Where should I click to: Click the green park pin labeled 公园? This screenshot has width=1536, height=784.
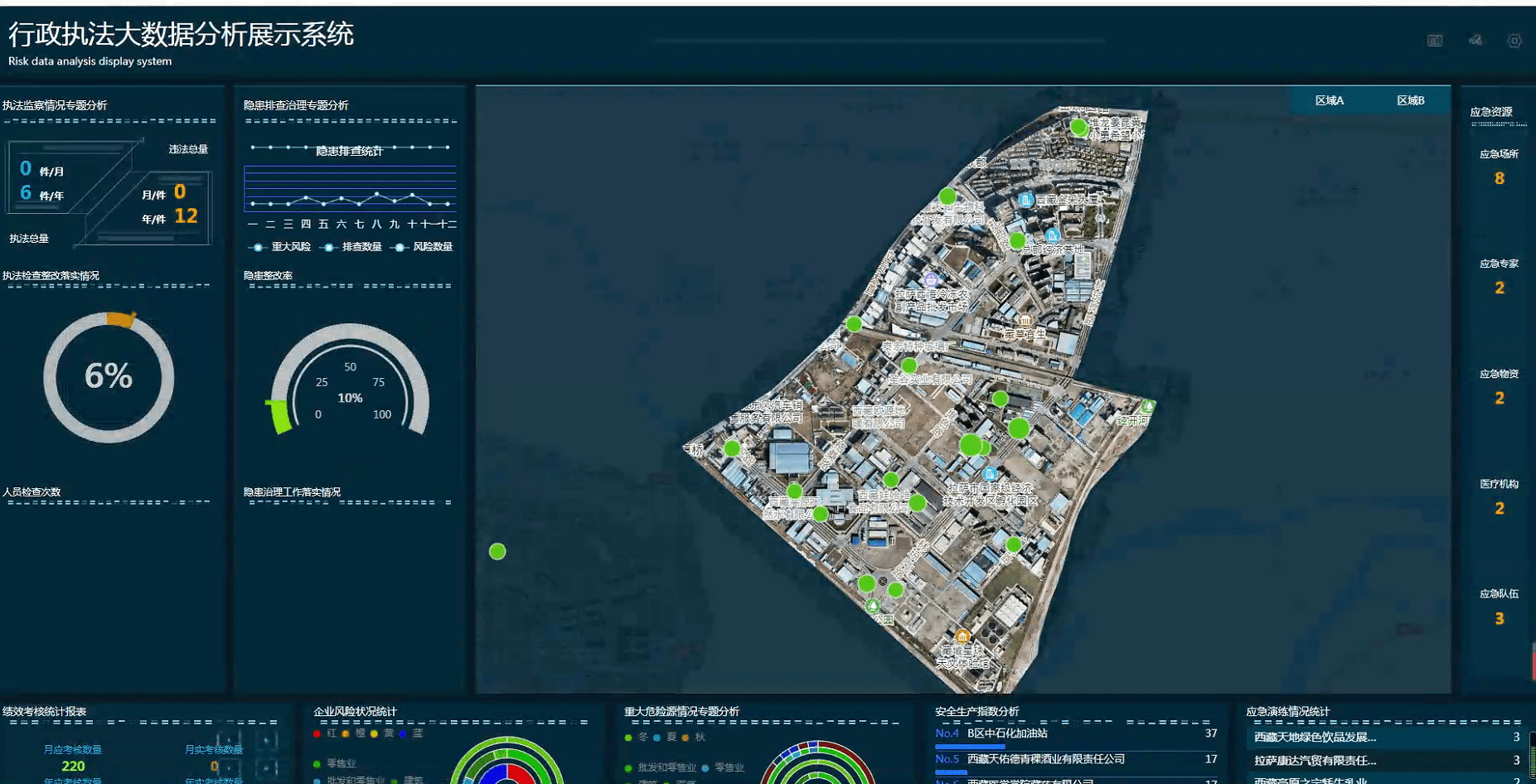[873, 606]
